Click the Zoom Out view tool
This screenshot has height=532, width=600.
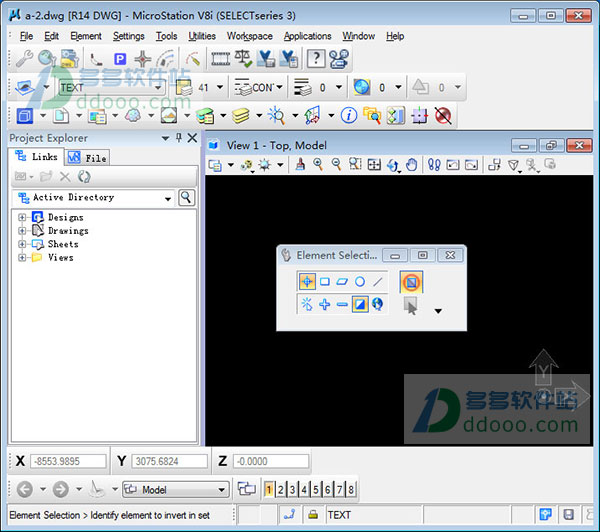click(x=336, y=165)
